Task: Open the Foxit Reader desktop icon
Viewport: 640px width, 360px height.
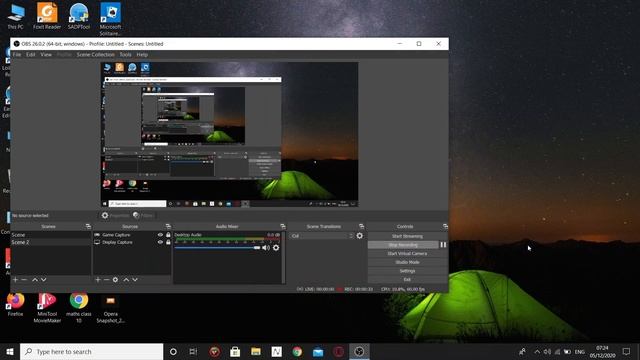Action: click(47, 16)
